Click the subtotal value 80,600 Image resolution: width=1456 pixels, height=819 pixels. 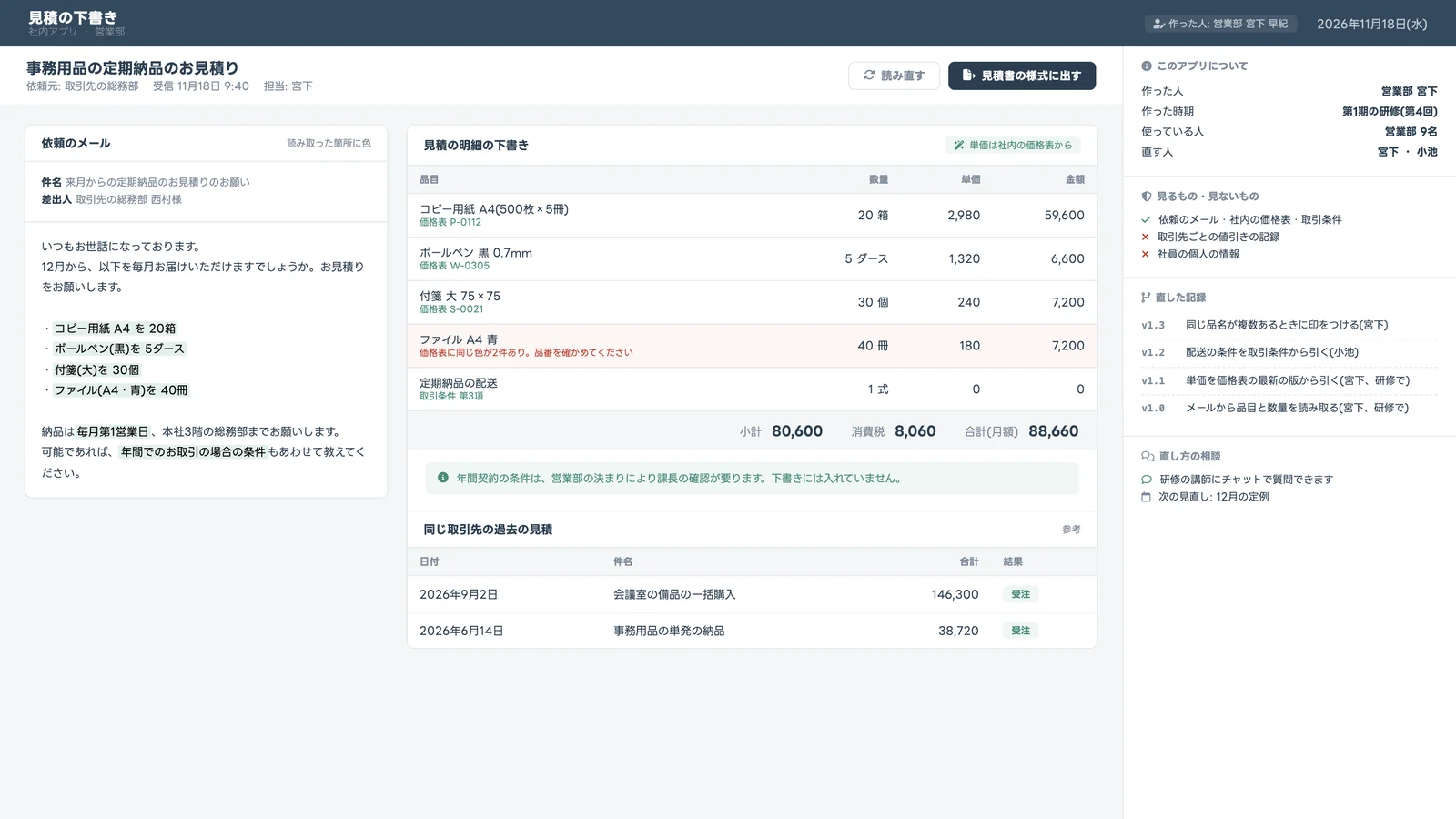point(797,431)
